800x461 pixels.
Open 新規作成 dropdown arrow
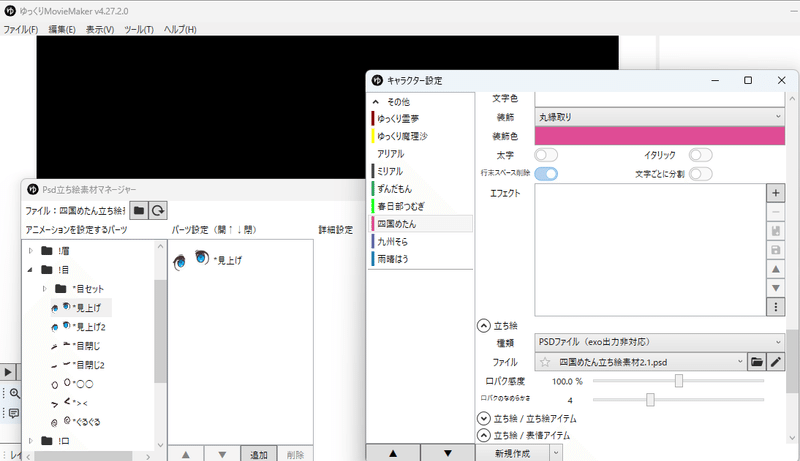556,453
